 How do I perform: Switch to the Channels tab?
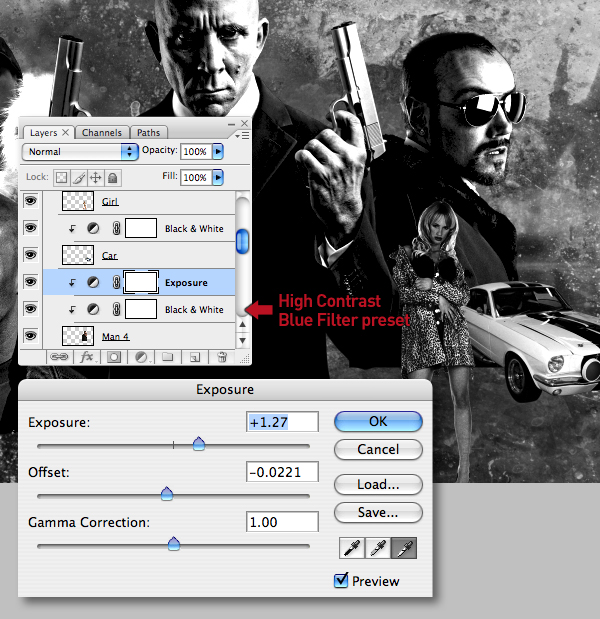point(102,133)
